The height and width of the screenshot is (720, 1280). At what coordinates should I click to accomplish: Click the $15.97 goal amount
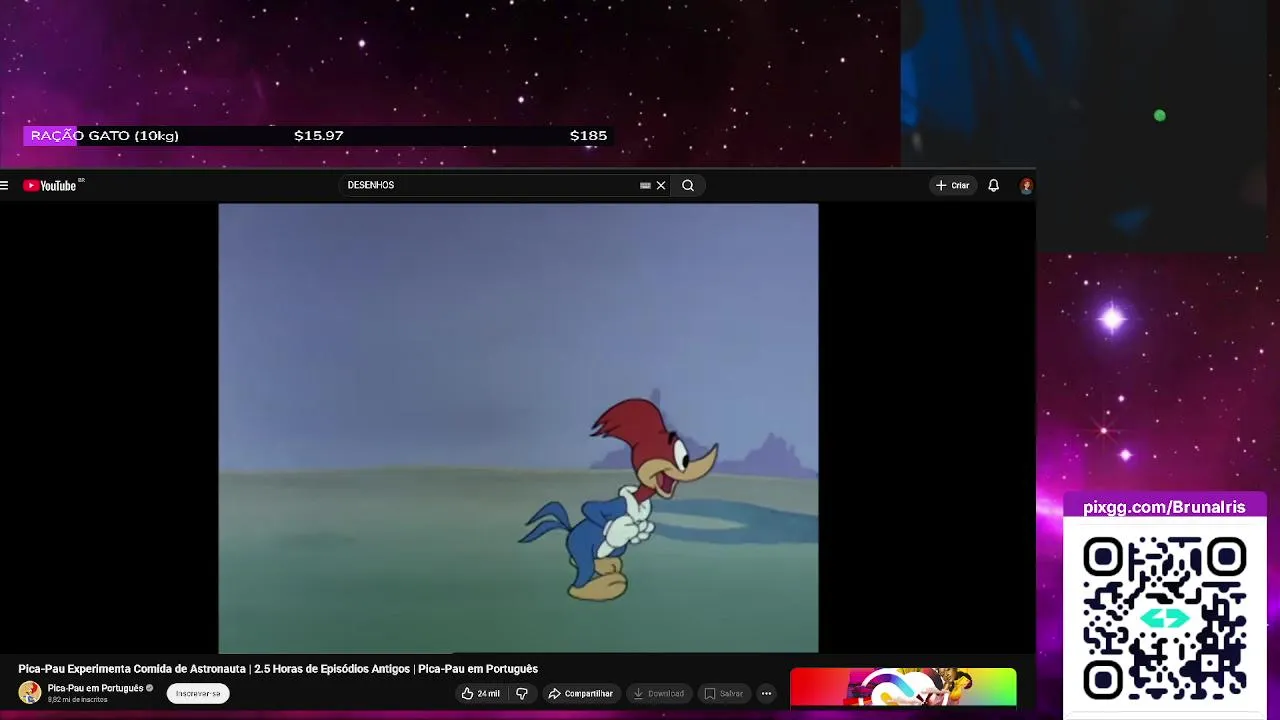pos(319,136)
